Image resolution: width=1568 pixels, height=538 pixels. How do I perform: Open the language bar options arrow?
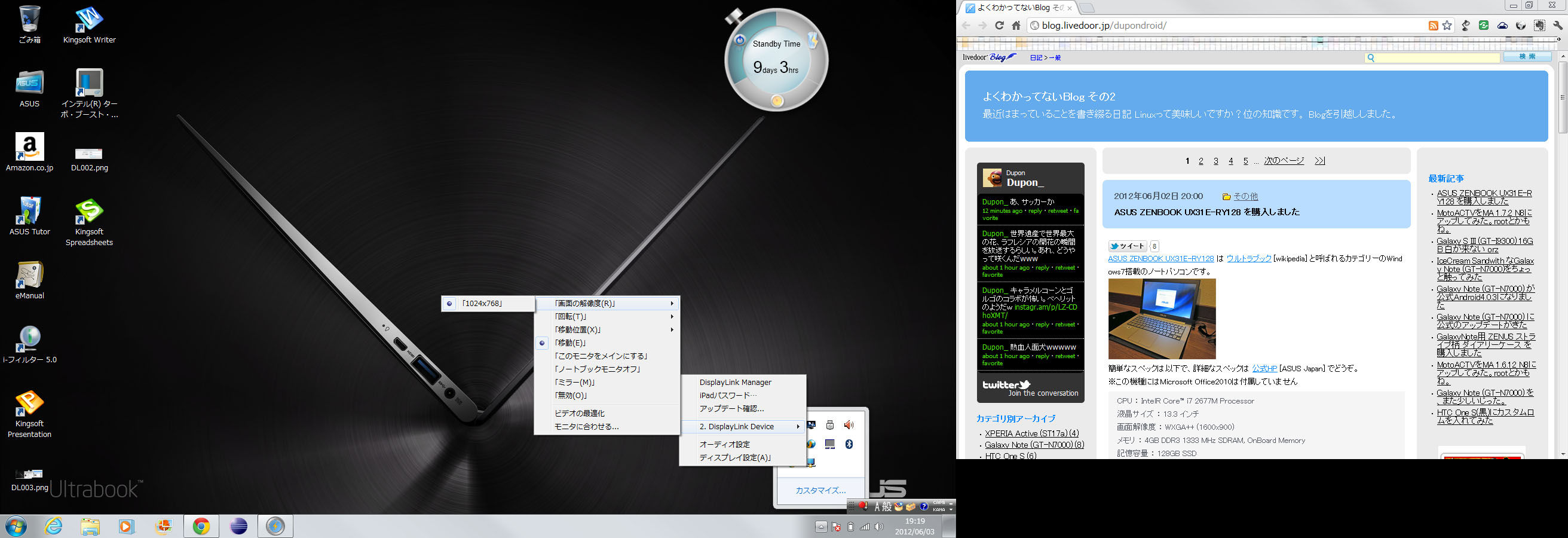pyautogui.click(x=951, y=510)
